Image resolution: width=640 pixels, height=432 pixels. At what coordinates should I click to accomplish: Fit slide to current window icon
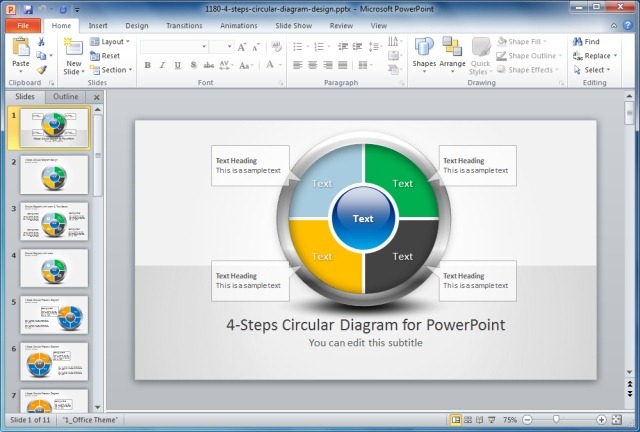[x=617, y=419]
